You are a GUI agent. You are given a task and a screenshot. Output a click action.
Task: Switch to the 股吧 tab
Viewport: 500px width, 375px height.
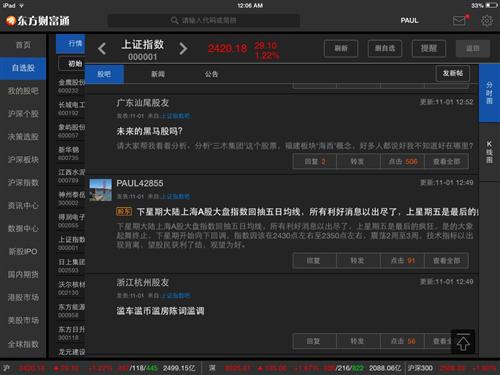[104, 74]
